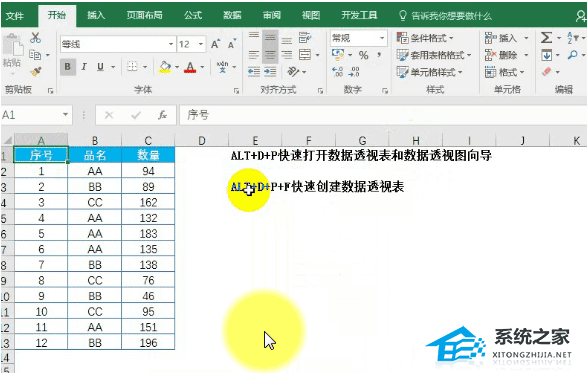Click 删除 in the cells group

(501, 55)
